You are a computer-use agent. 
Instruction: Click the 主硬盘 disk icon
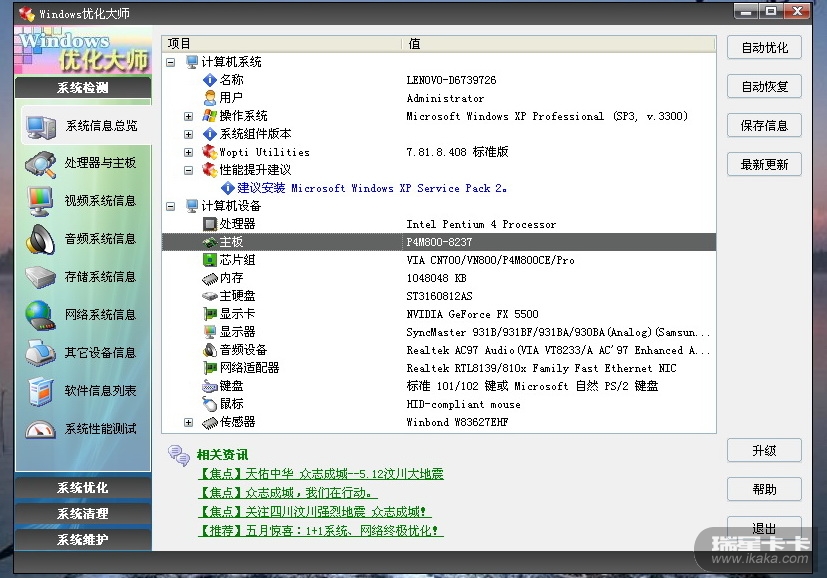pos(210,296)
